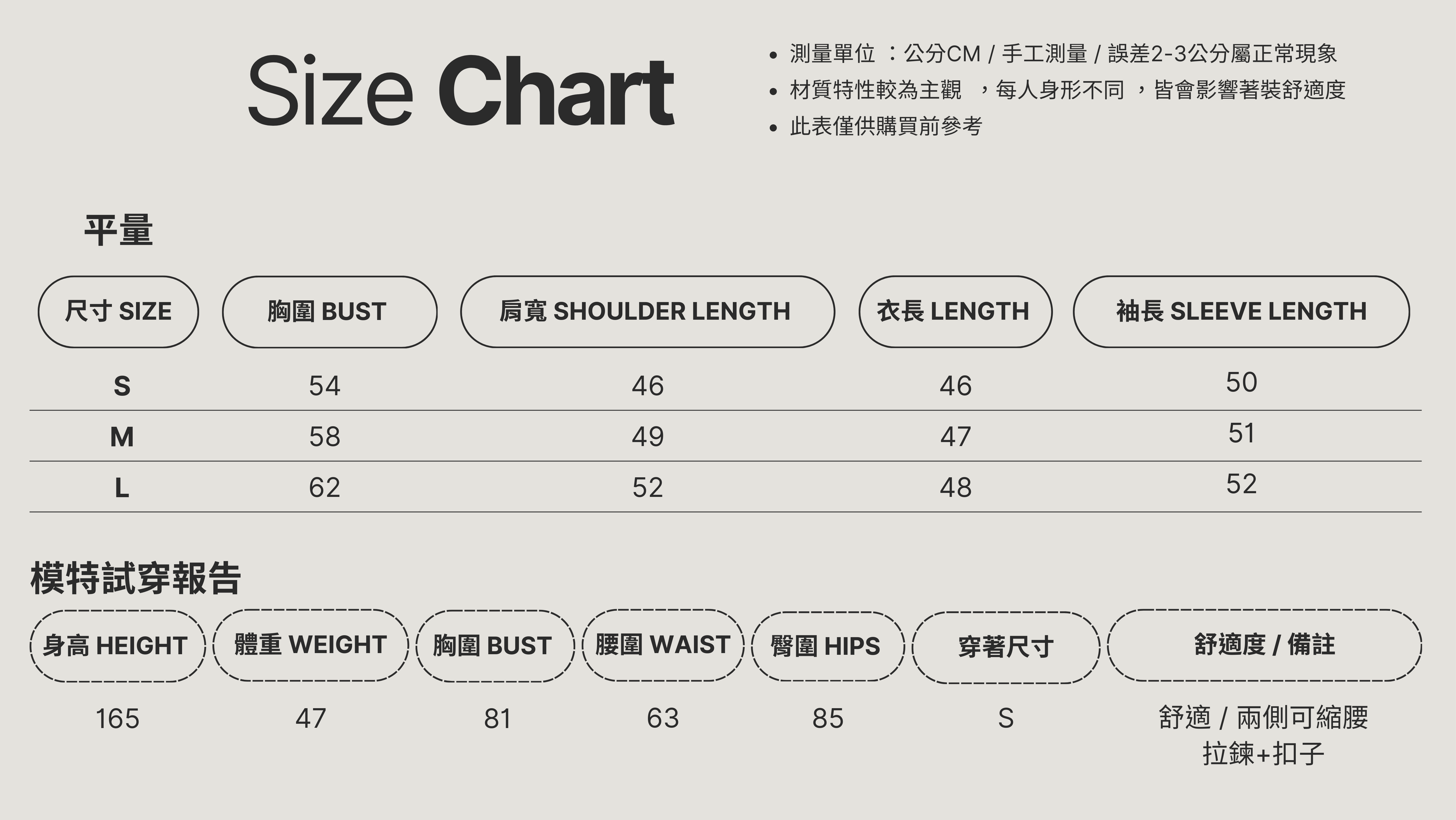Select the M row label in size table
The width and height of the screenshot is (1456, 820).
pyautogui.click(x=122, y=437)
